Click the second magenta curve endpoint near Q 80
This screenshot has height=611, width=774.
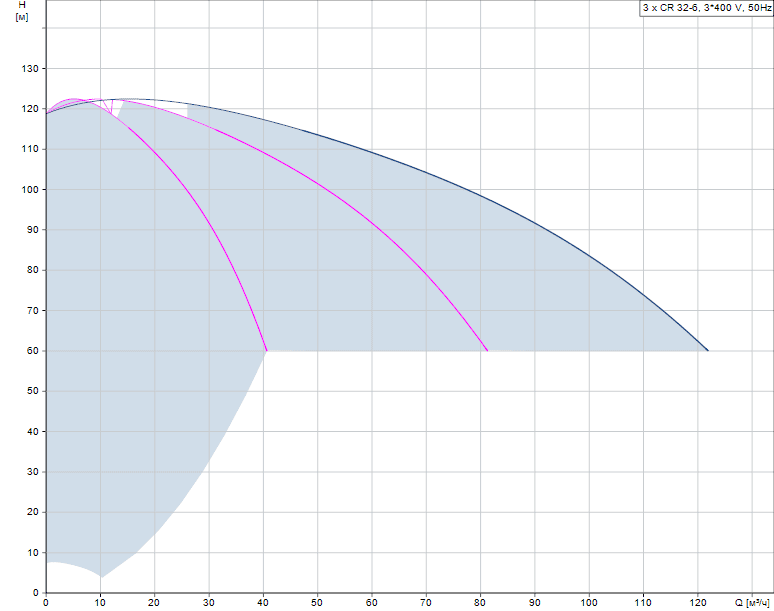click(x=487, y=350)
